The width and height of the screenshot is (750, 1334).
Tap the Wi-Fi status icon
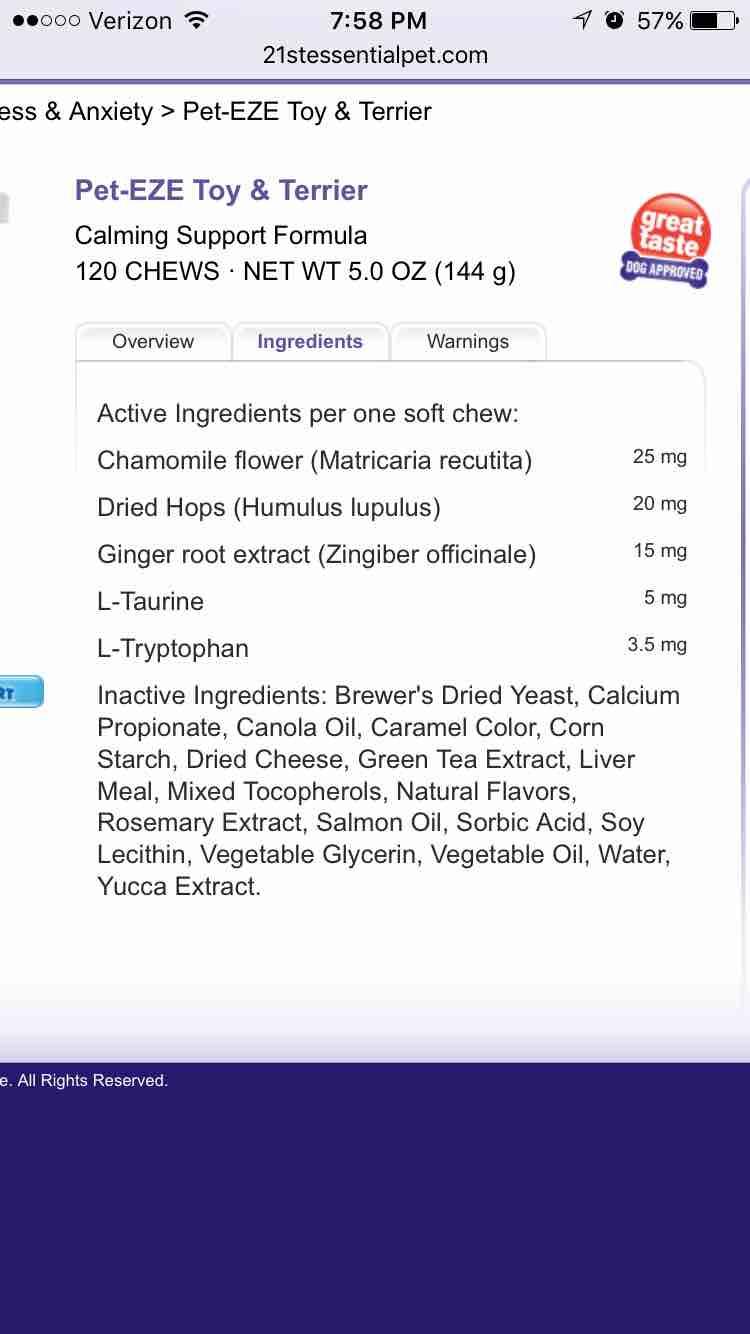pos(197,20)
